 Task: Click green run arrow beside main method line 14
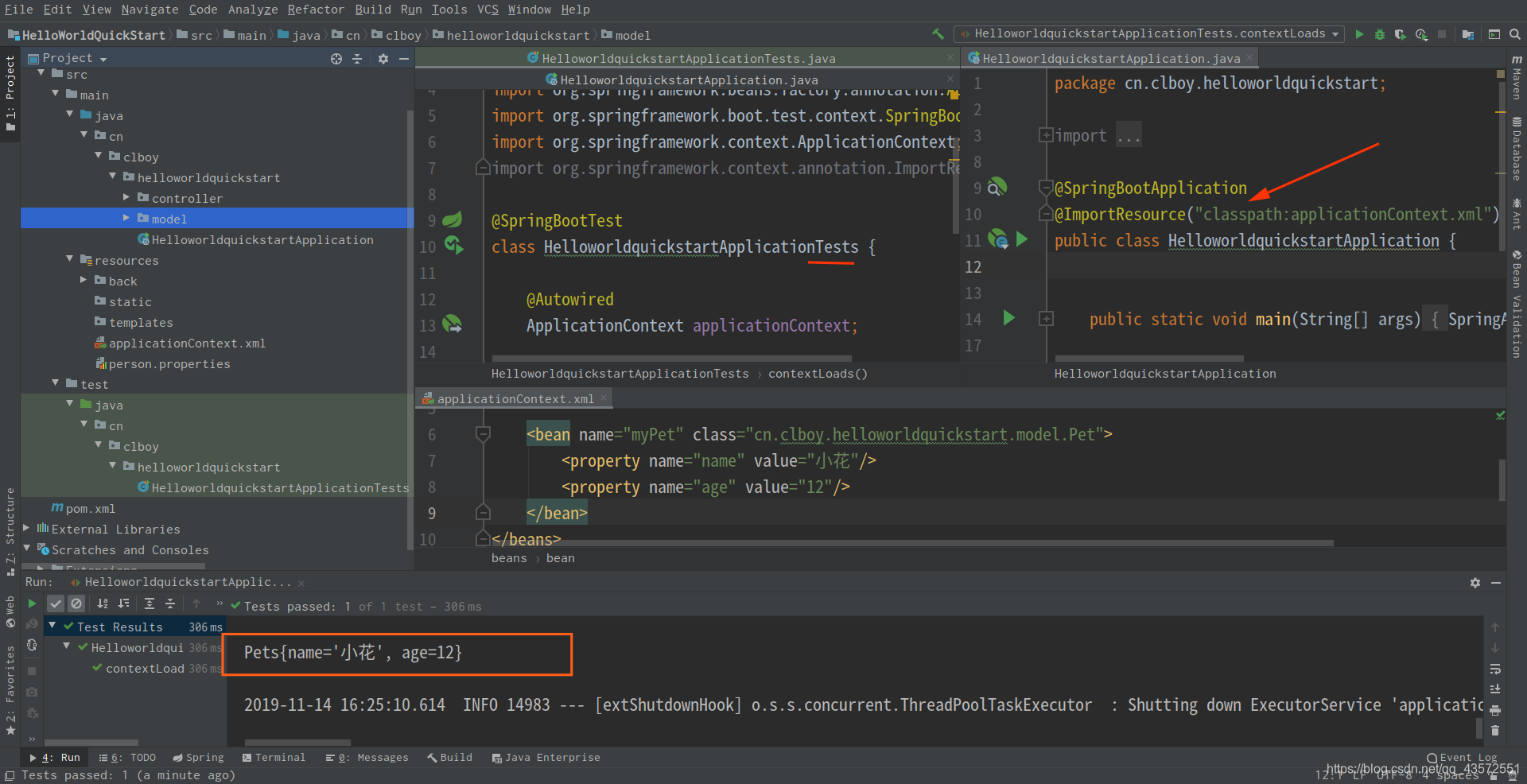coord(1008,319)
